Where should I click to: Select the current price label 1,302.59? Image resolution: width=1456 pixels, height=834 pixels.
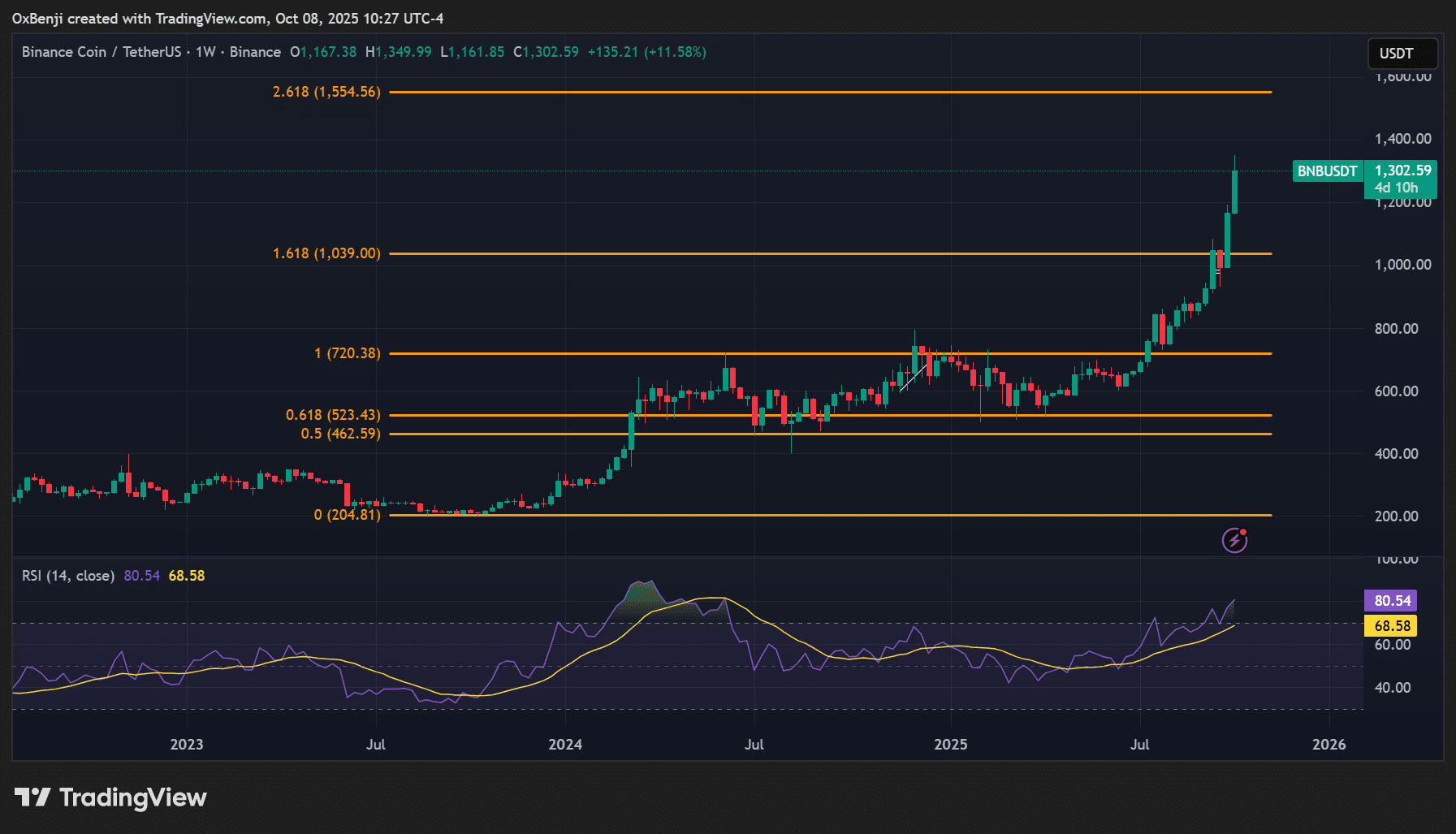[1402, 171]
